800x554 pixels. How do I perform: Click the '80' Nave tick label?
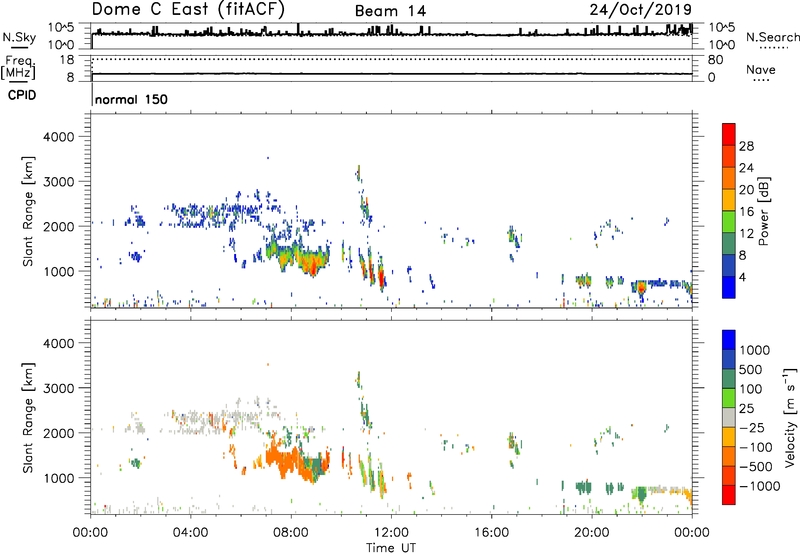[715, 60]
